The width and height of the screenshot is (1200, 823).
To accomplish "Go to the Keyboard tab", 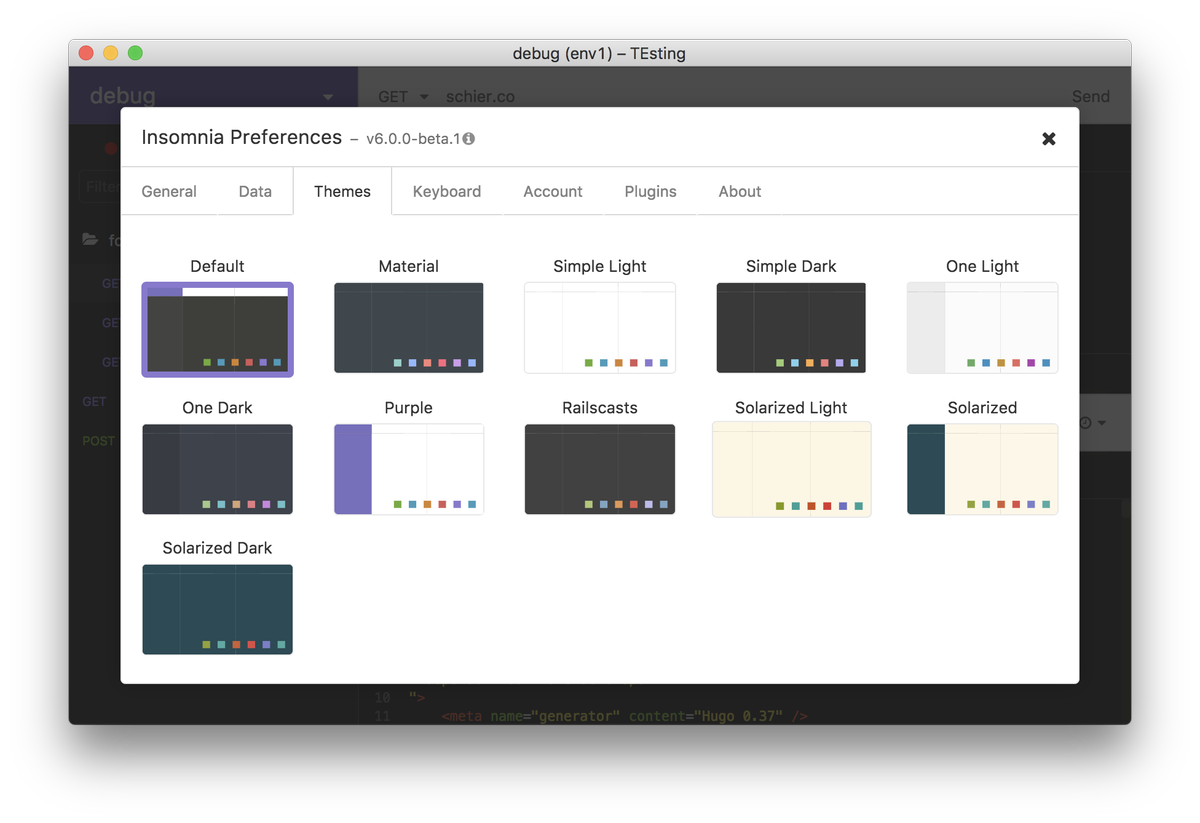I will tap(447, 191).
